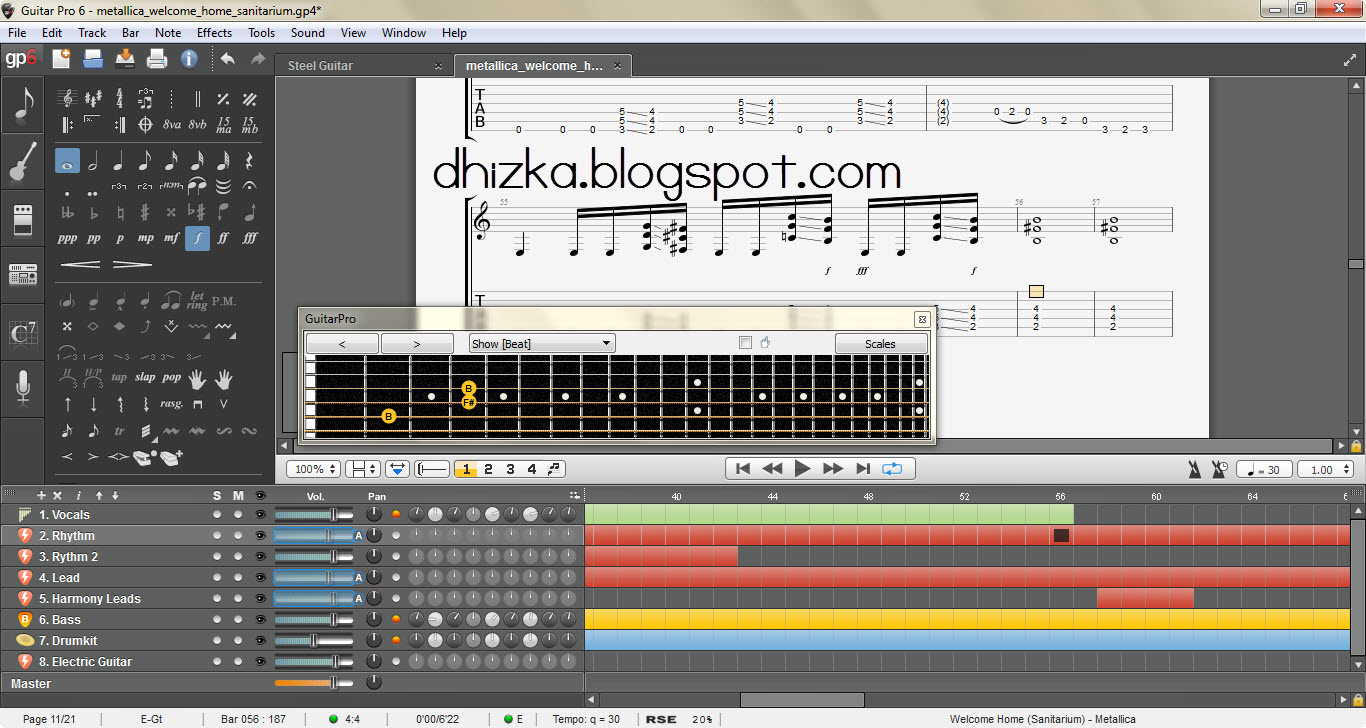Image resolution: width=1366 pixels, height=728 pixels.
Task: Open the treble clef tool
Action: point(67,99)
